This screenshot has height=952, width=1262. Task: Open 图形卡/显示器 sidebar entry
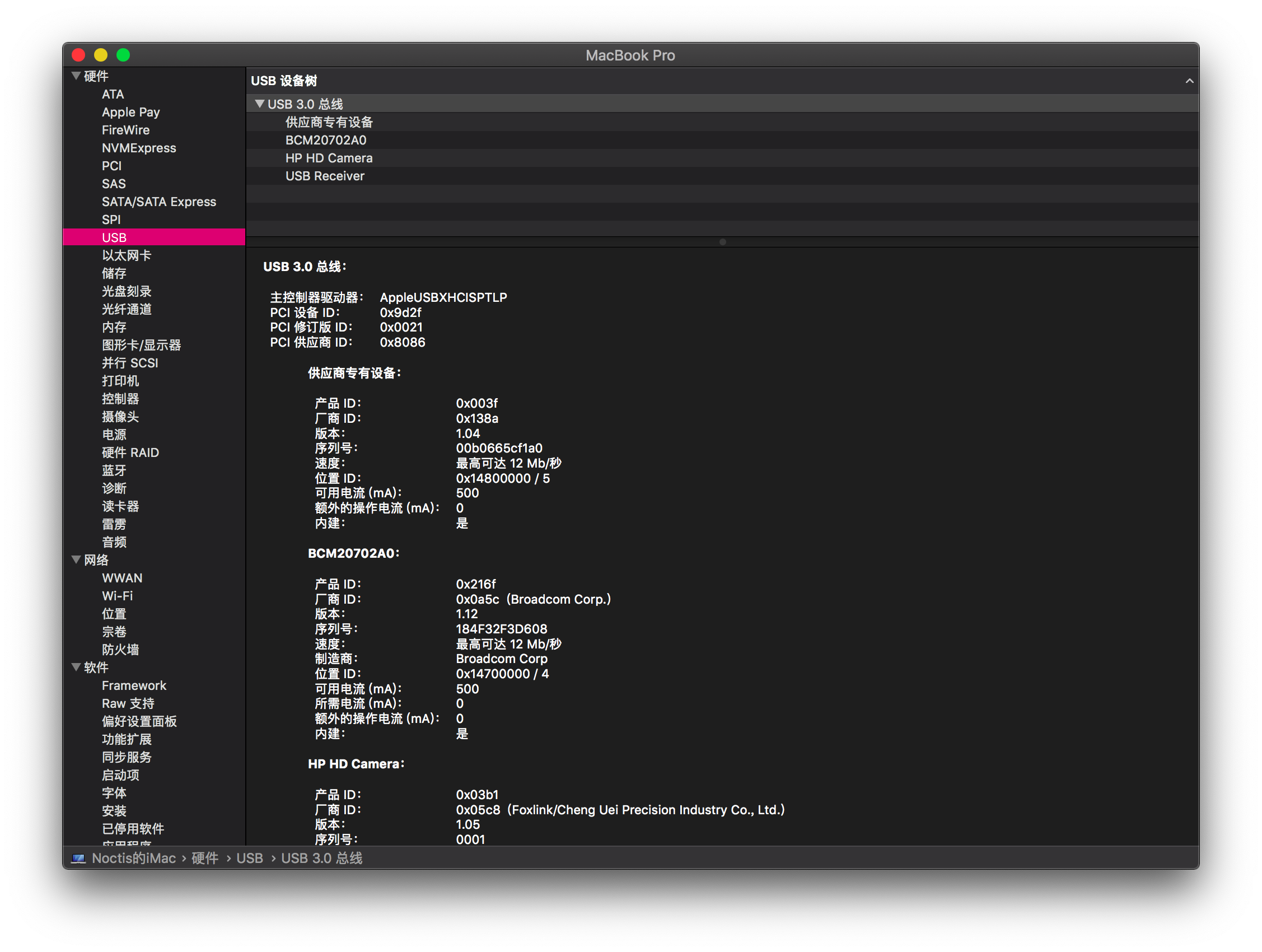point(141,345)
